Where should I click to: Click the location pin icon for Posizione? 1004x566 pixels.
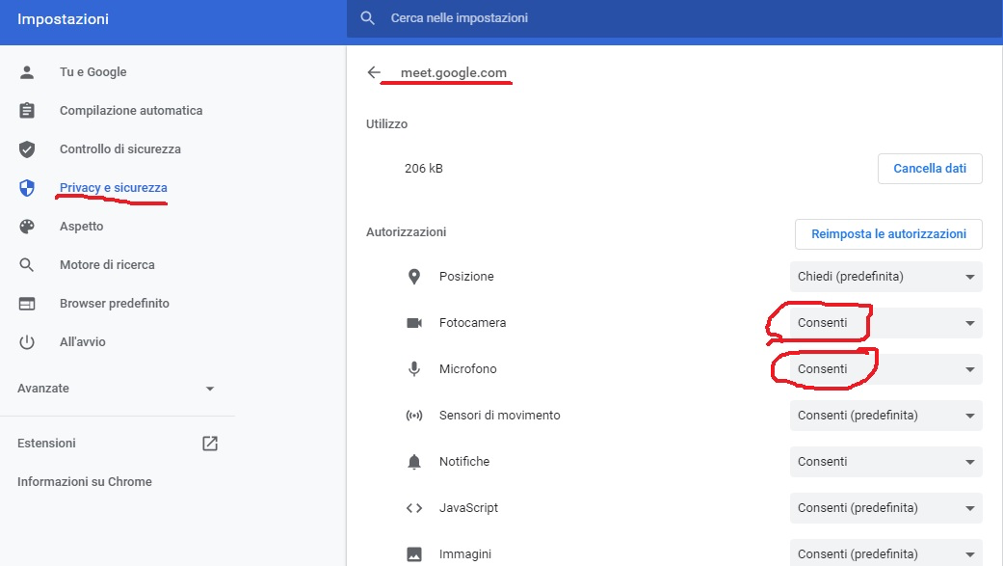tap(414, 277)
